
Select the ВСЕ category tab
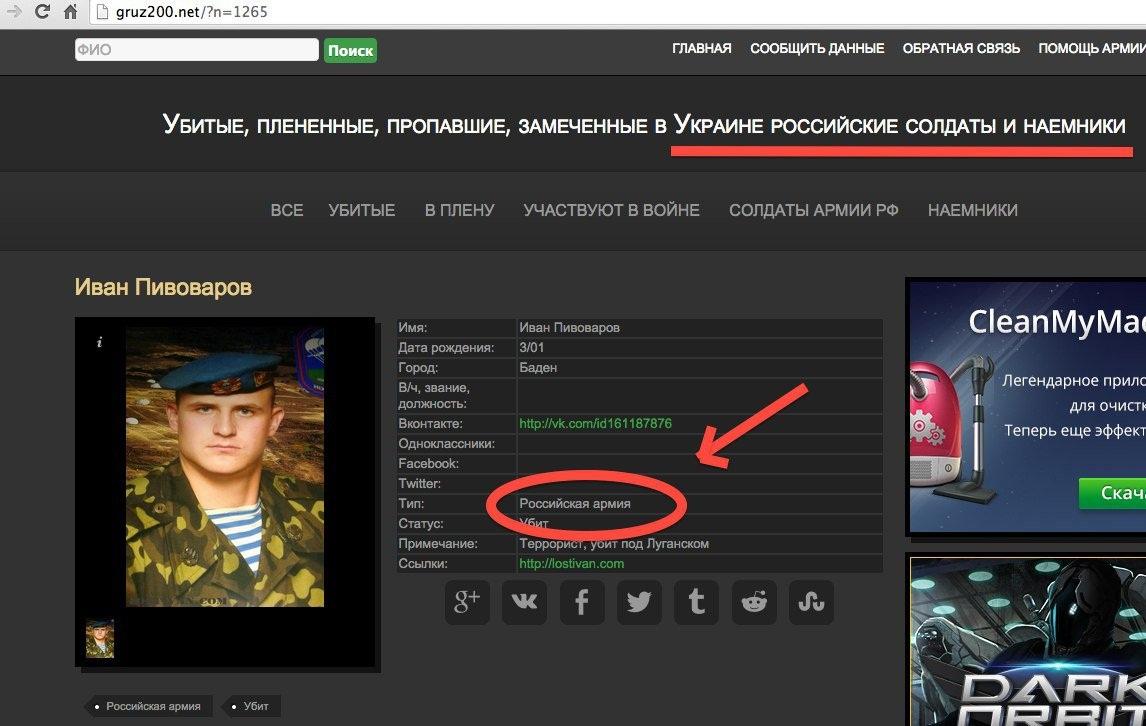click(x=286, y=211)
